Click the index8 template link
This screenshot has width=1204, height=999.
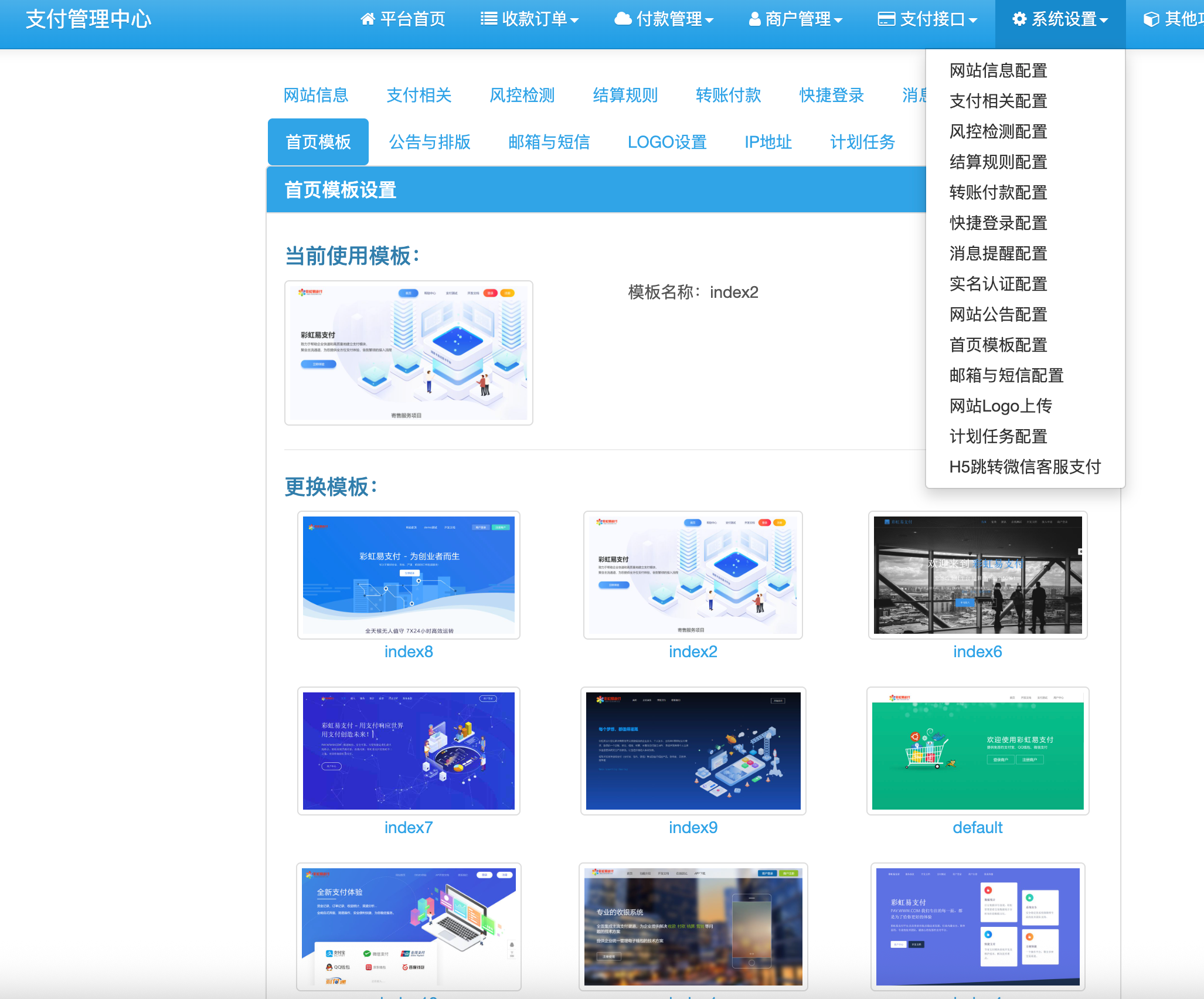pyautogui.click(x=408, y=651)
